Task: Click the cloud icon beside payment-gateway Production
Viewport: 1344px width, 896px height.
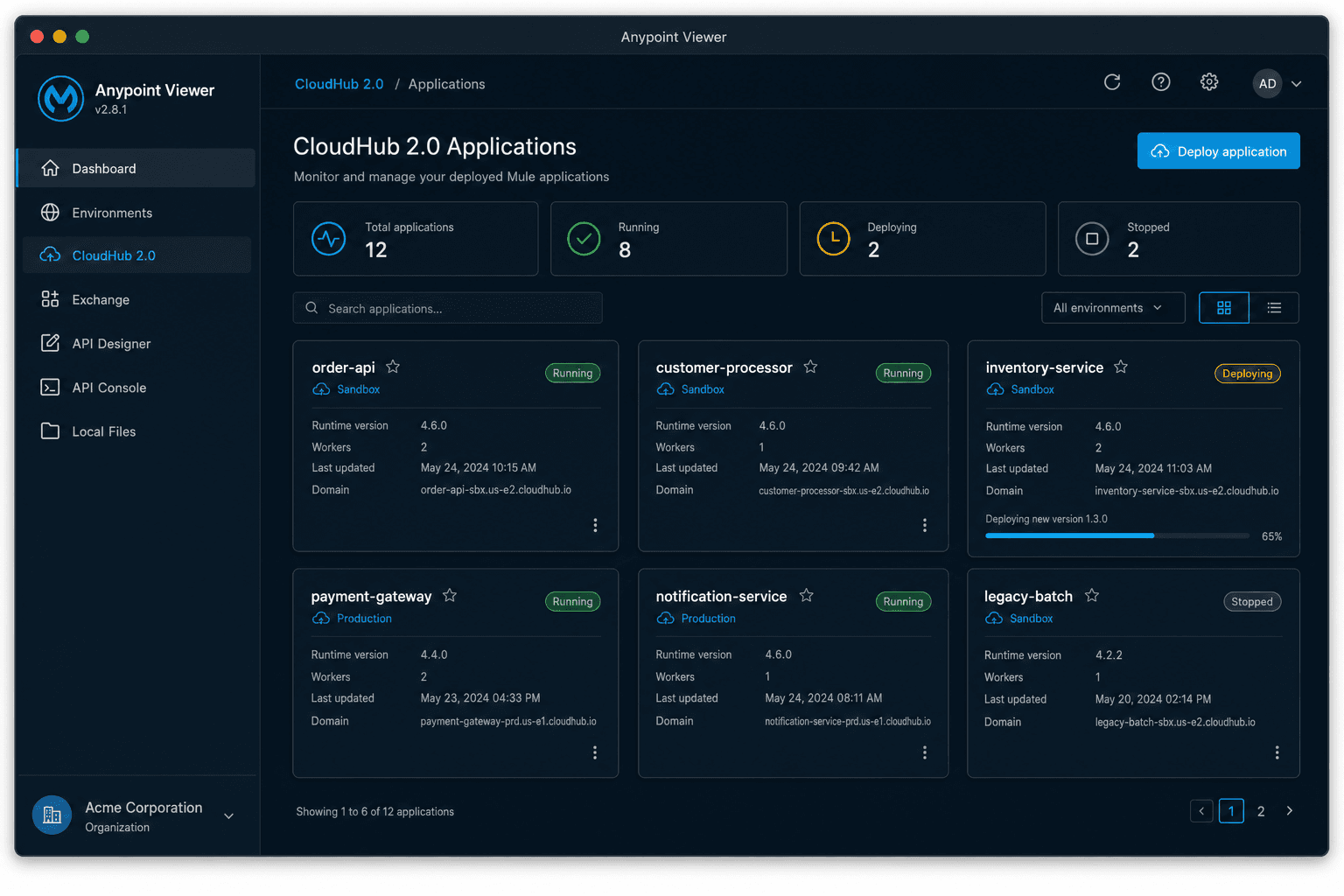Action: tap(320, 619)
